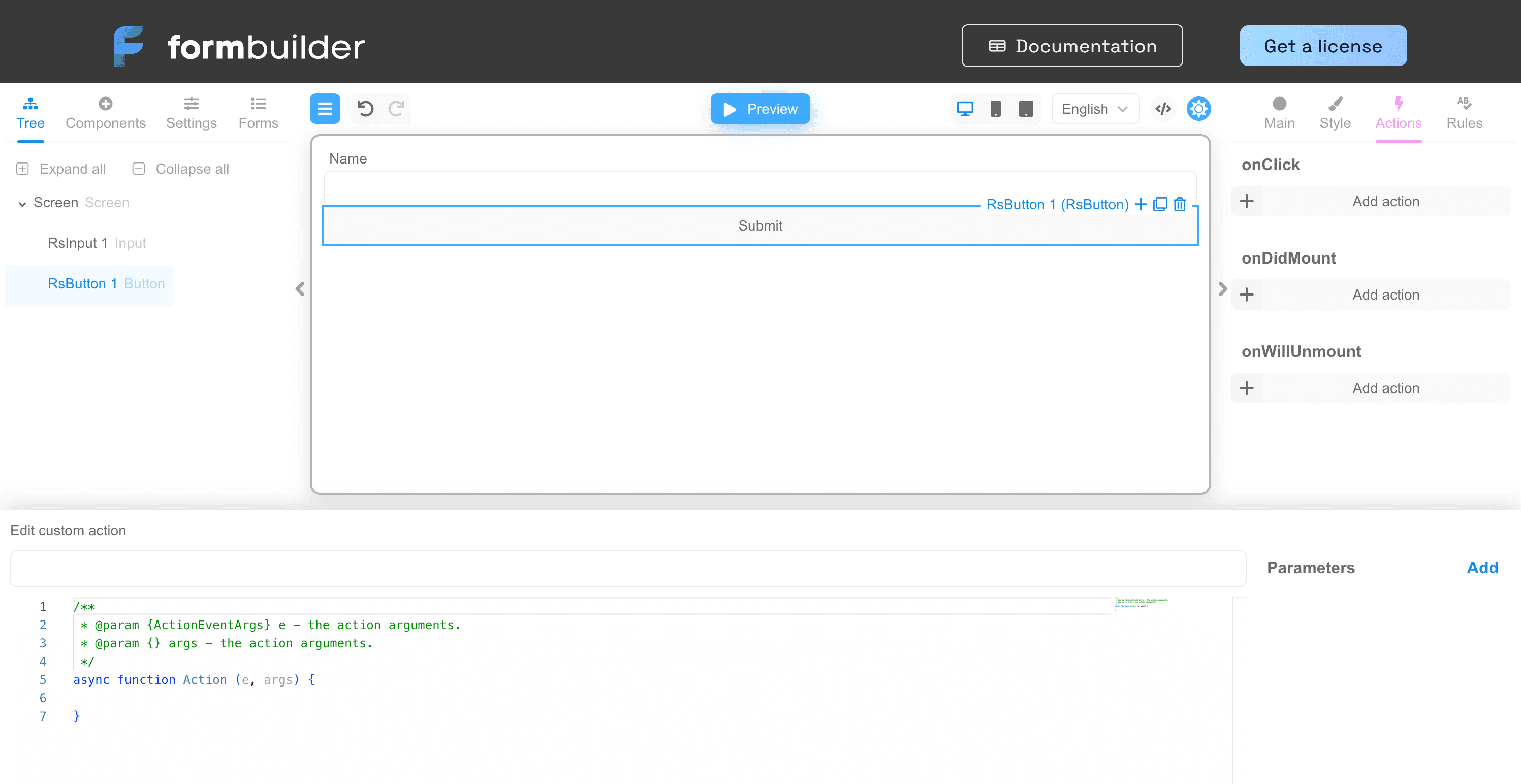The width and height of the screenshot is (1521, 784).
Task: Toggle the blue hamburger menu button
Action: (x=325, y=109)
